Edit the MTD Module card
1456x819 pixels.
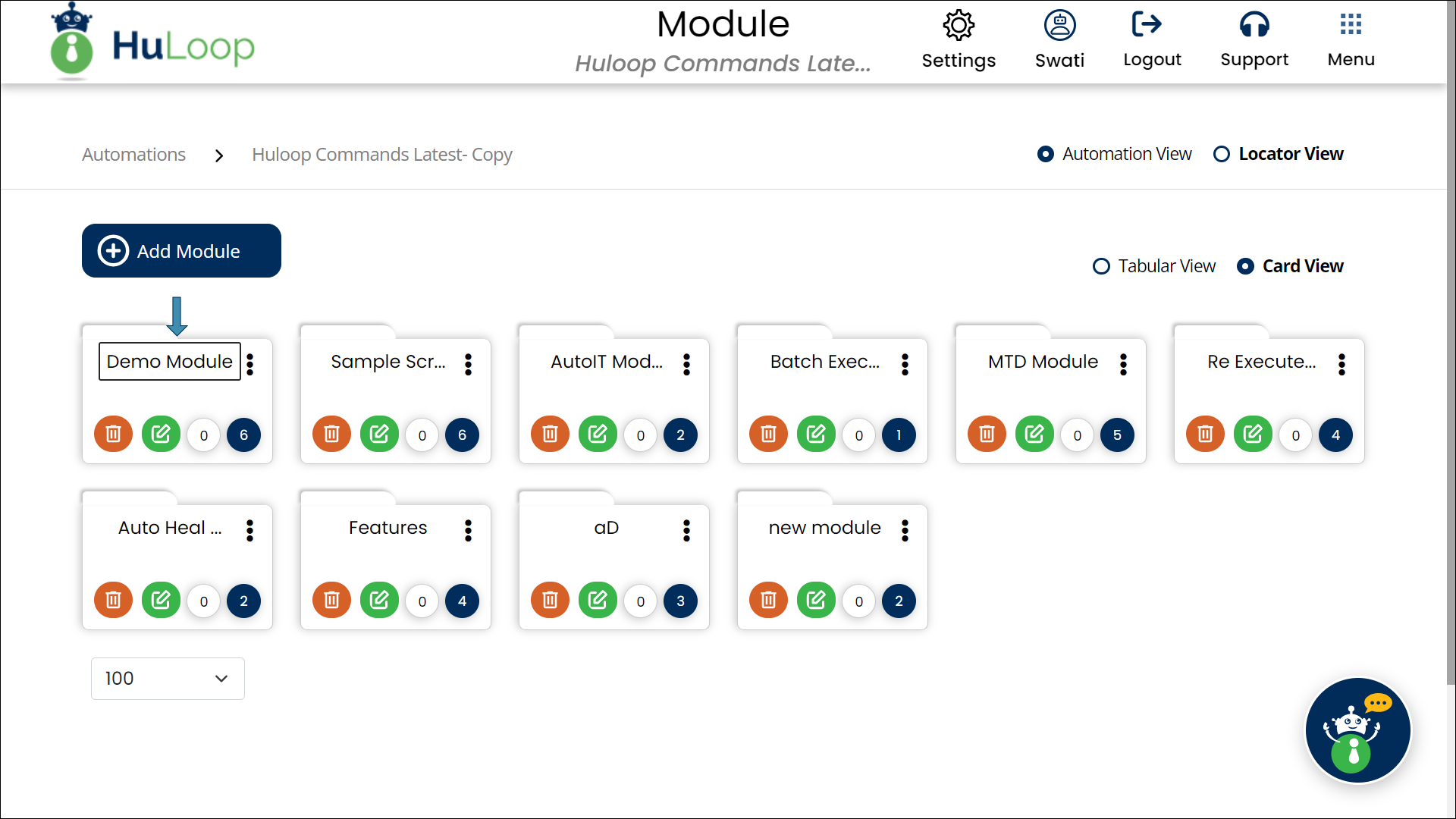point(1034,435)
